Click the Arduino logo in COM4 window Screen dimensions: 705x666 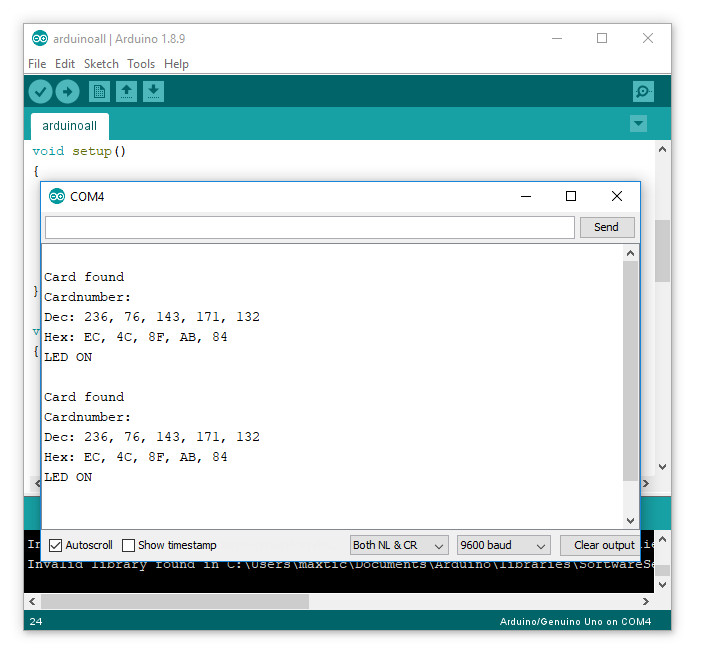(x=57, y=197)
